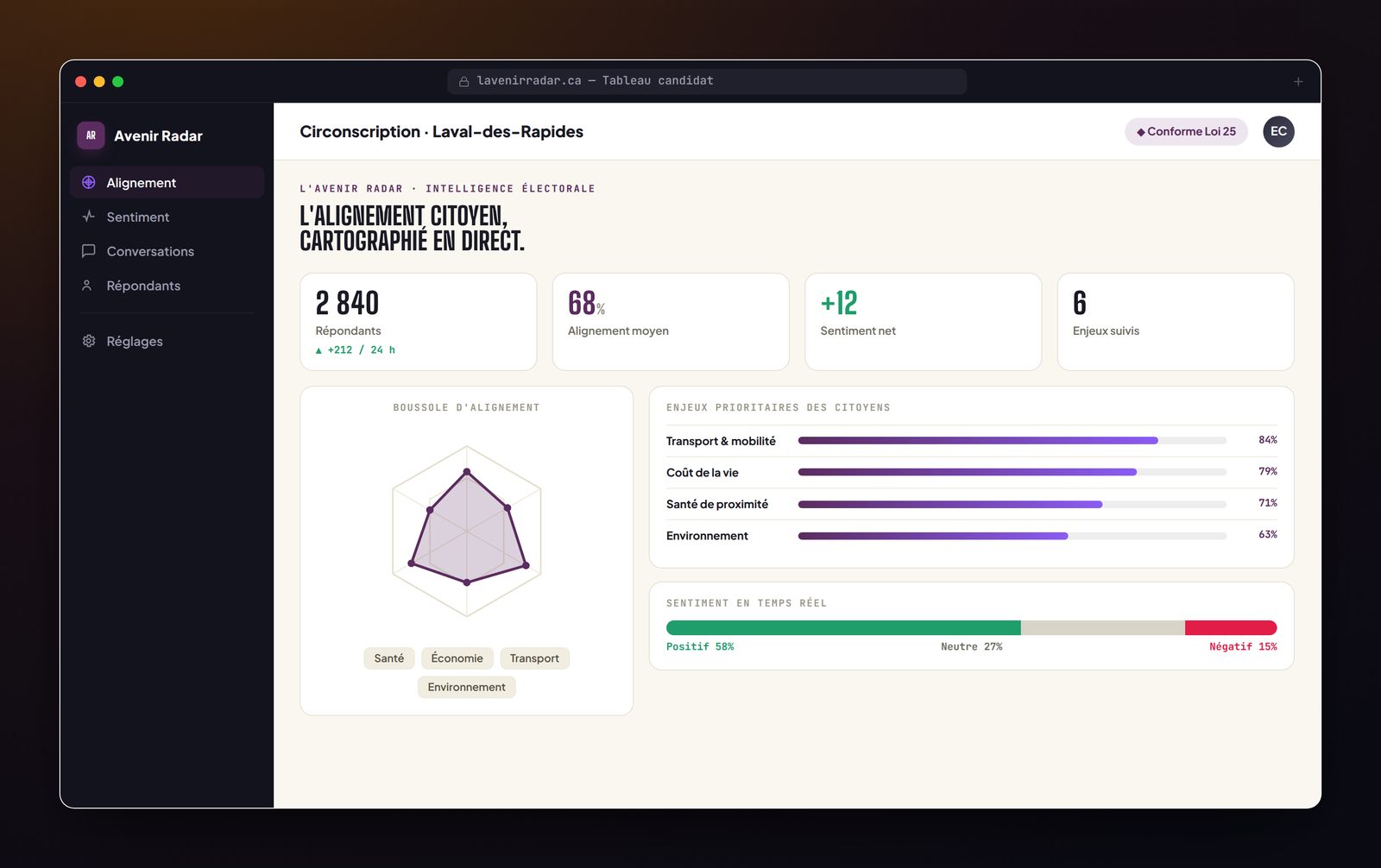Click the address bar showing lavenirradar.ca
The image size is (1381, 868).
(707, 81)
